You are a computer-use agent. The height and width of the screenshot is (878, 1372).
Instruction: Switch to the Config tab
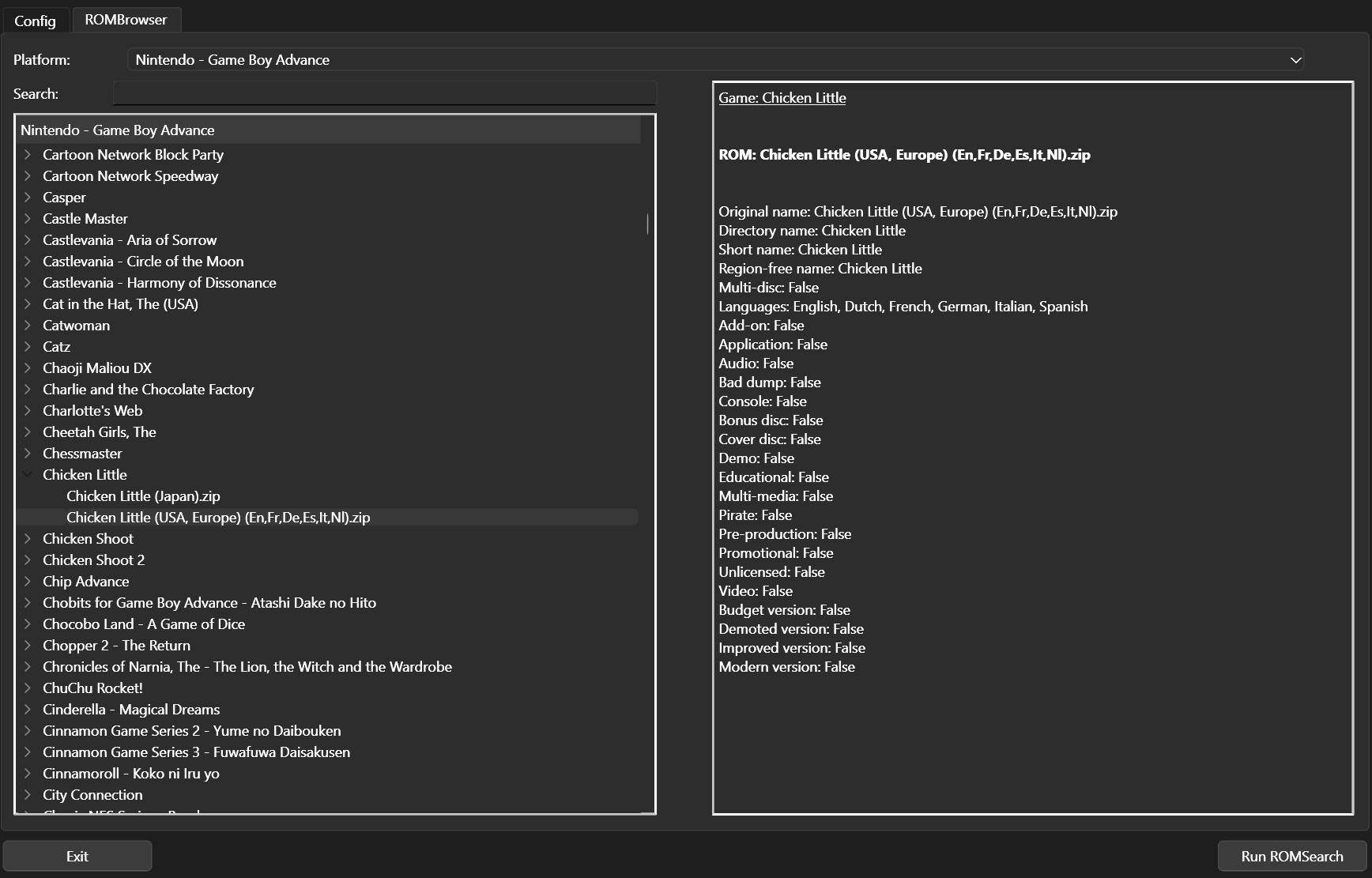[x=36, y=21]
